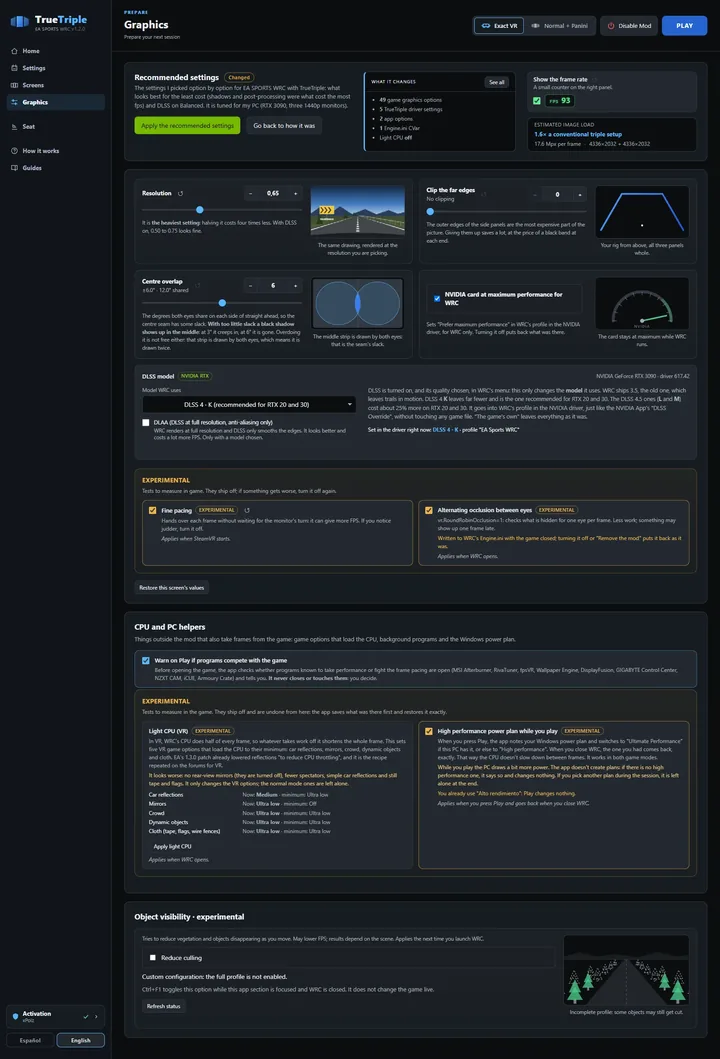Toggle High performance power plan checkbox
720x1059 pixels.
pos(429,731)
